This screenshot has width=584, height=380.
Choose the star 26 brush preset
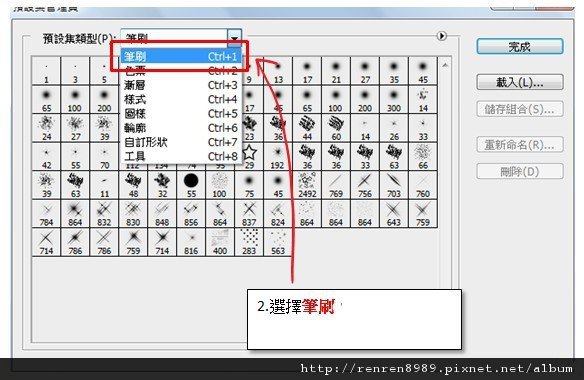pos(394,128)
